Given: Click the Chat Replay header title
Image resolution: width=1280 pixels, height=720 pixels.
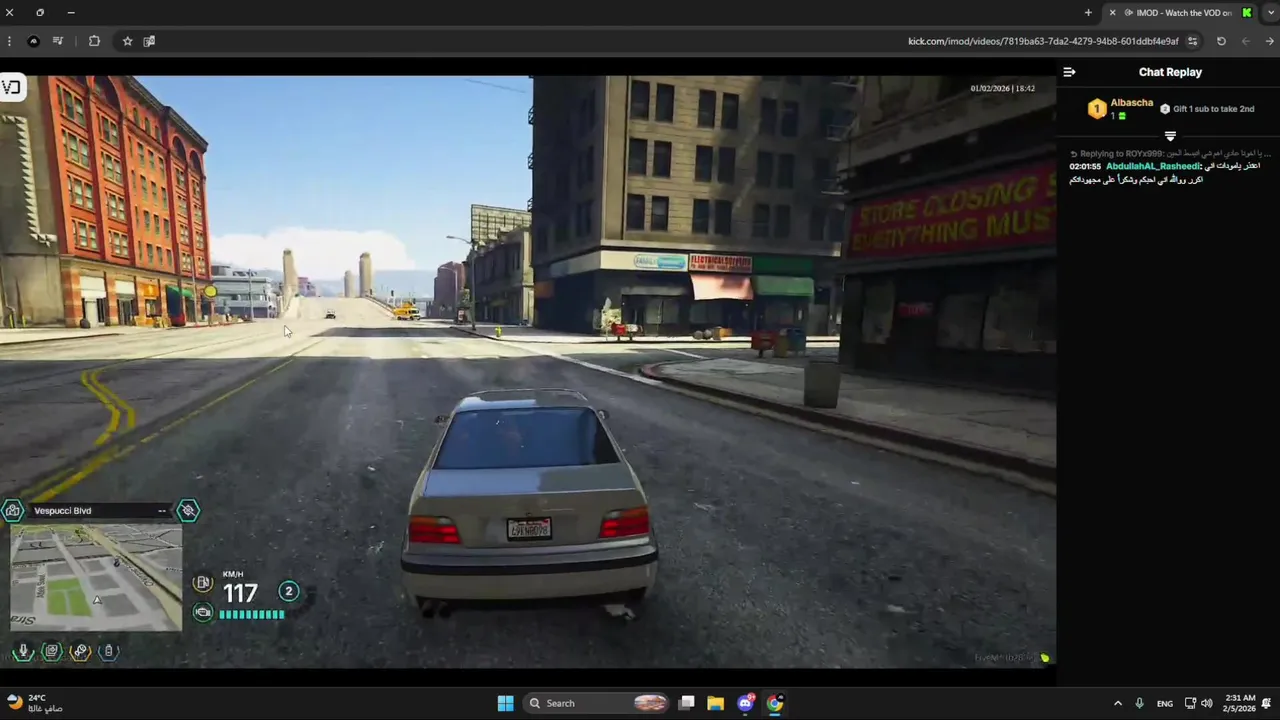Looking at the screenshot, I should 1170,72.
